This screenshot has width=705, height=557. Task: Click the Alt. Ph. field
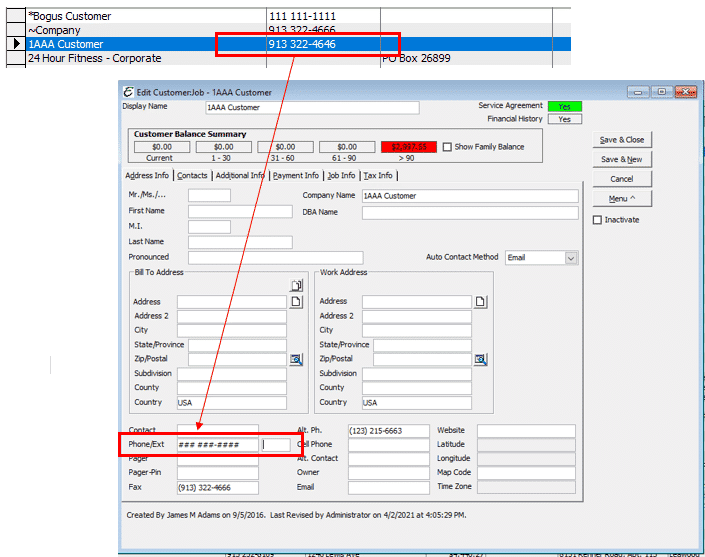point(389,431)
